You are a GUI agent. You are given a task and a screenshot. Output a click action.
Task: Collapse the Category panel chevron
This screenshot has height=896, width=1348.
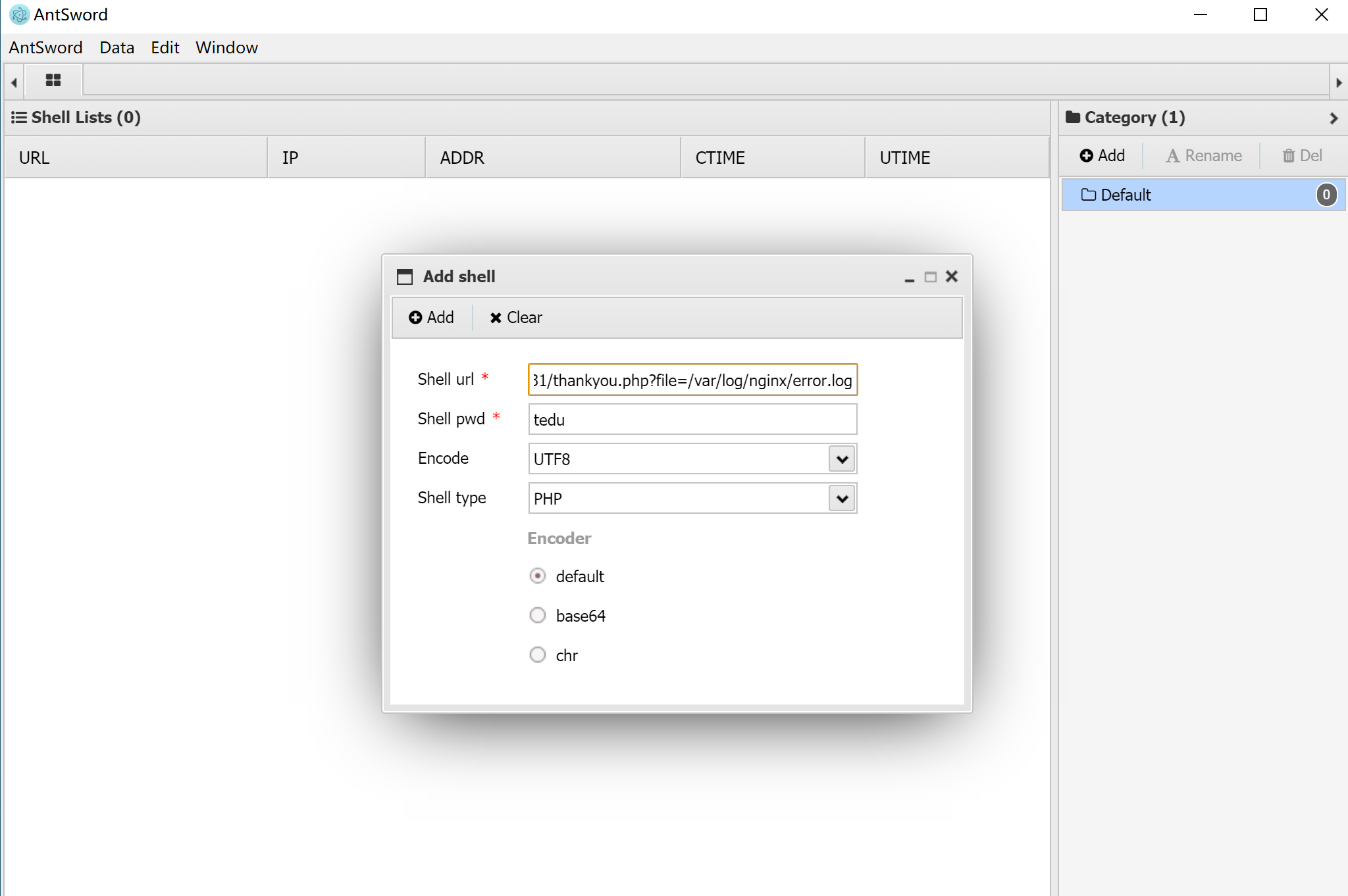(1334, 118)
